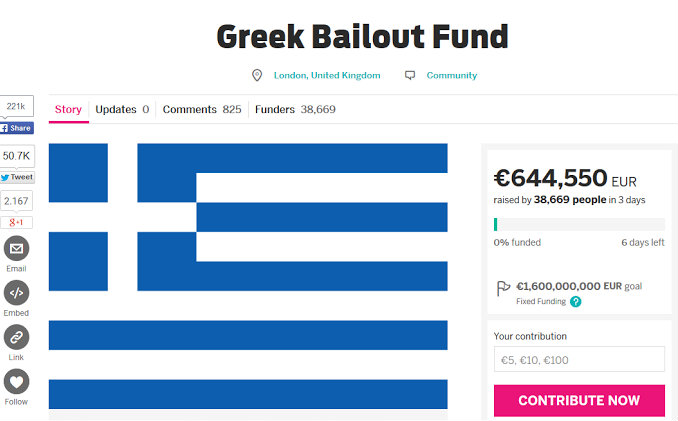Viewport: 678px width, 421px height.
Task: Open London, United Kingdom location link
Action: 327,75
